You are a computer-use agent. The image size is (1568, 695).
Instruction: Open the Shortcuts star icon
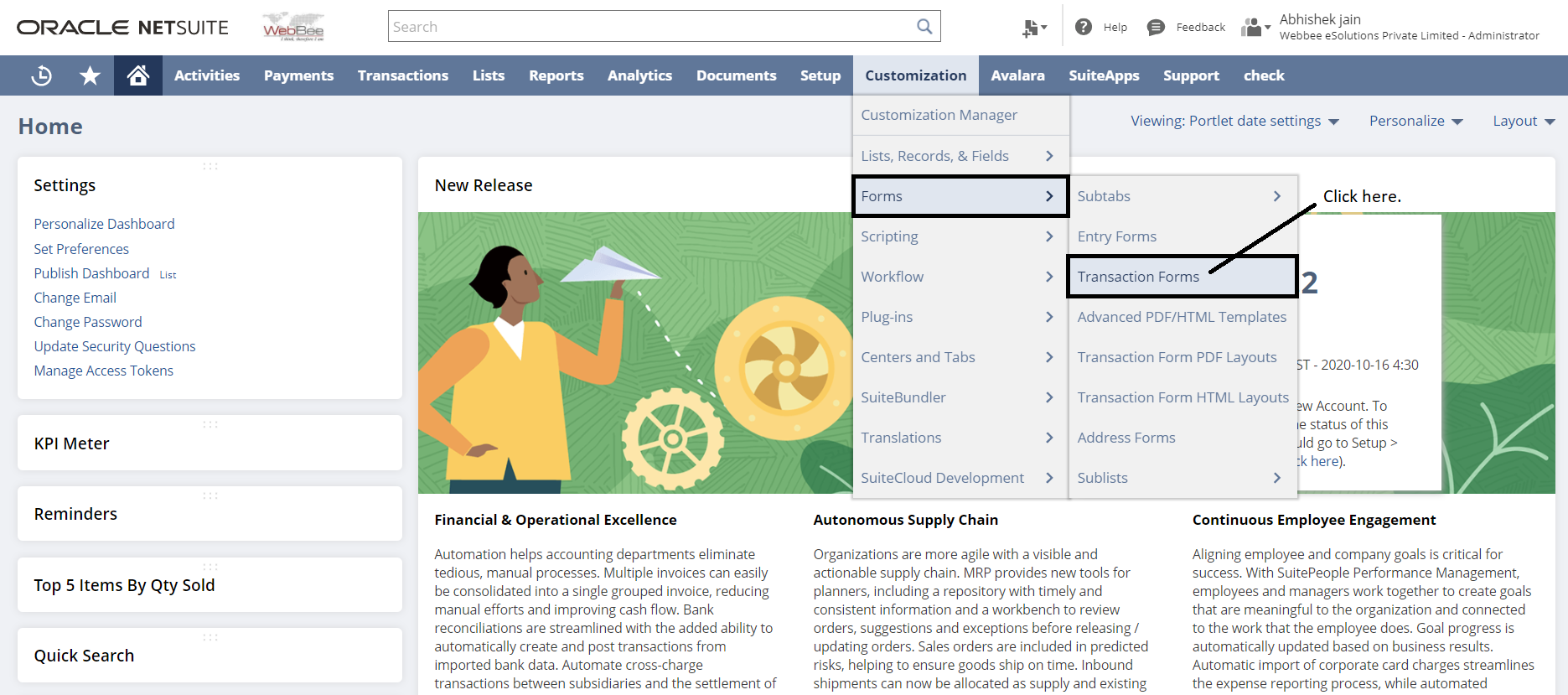[x=90, y=75]
